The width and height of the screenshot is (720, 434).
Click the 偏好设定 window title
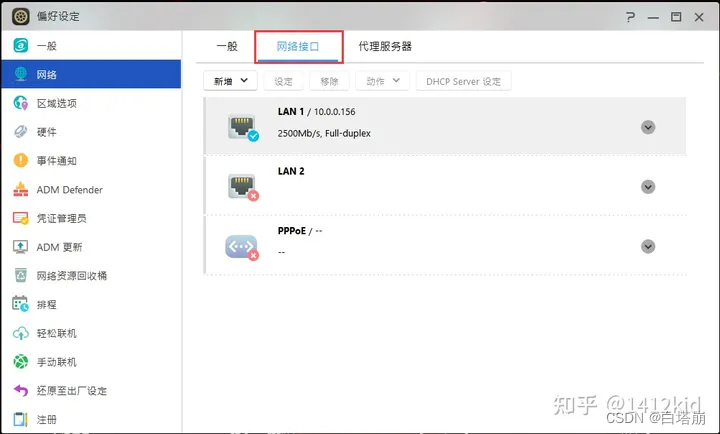tap(58, 17)
